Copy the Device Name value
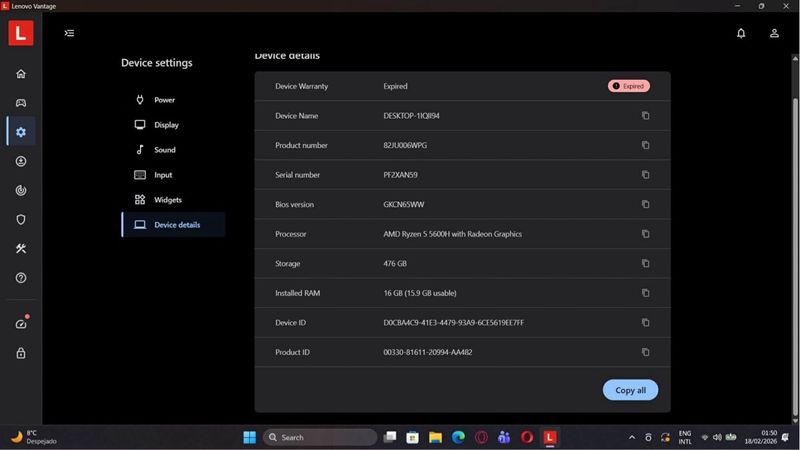The image size is (800, 450). 645,116
